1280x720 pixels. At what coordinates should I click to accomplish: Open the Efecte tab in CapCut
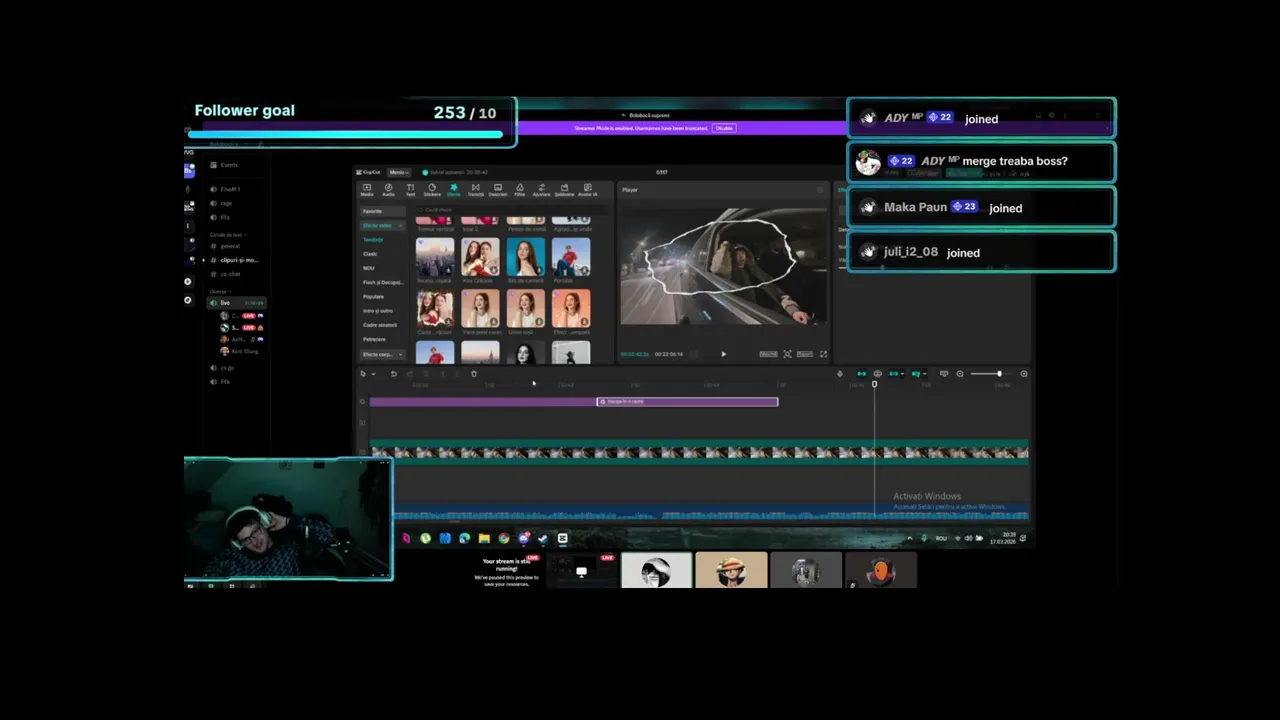point(454,189)
